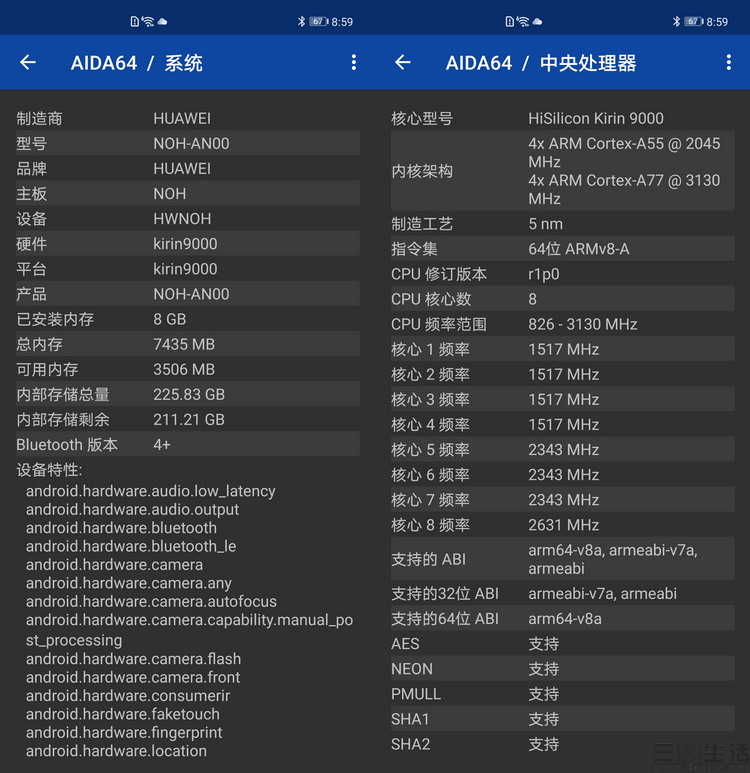The height and width of the screenshot is (773, 750).
Task: Tap back arrow on AIDA64 中央处理器 screen
Action: [x=403, y=62]
